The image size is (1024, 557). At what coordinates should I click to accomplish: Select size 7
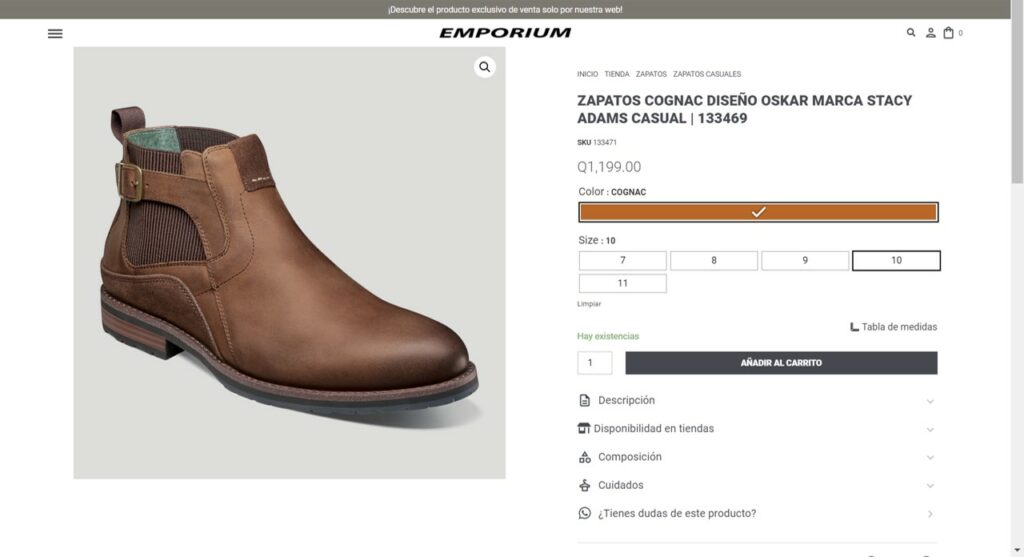622,261
